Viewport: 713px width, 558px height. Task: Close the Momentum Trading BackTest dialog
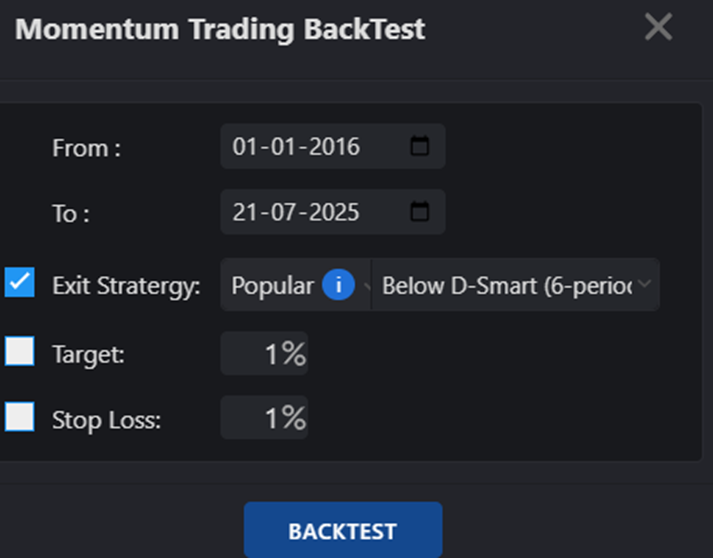(658, 27)
